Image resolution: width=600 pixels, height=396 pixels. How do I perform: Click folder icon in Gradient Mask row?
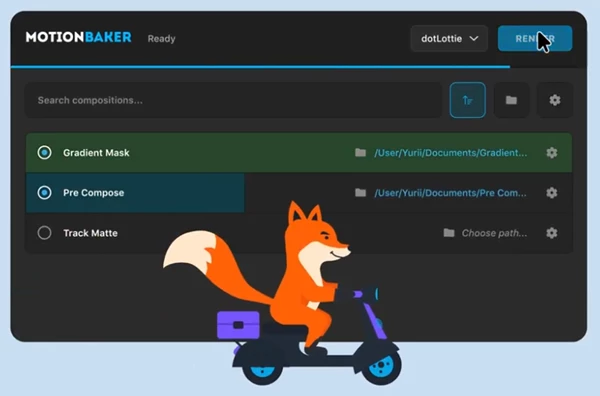point(360,153)
